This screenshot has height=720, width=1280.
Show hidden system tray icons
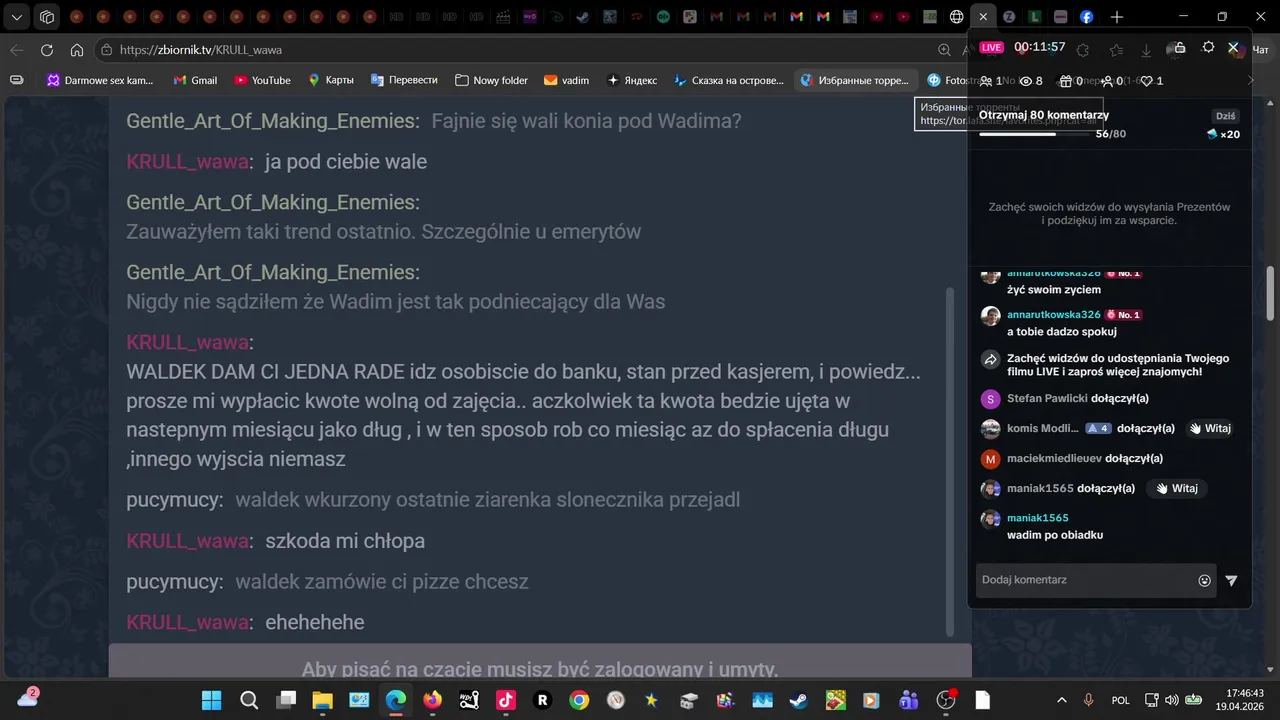point(1061,700)
